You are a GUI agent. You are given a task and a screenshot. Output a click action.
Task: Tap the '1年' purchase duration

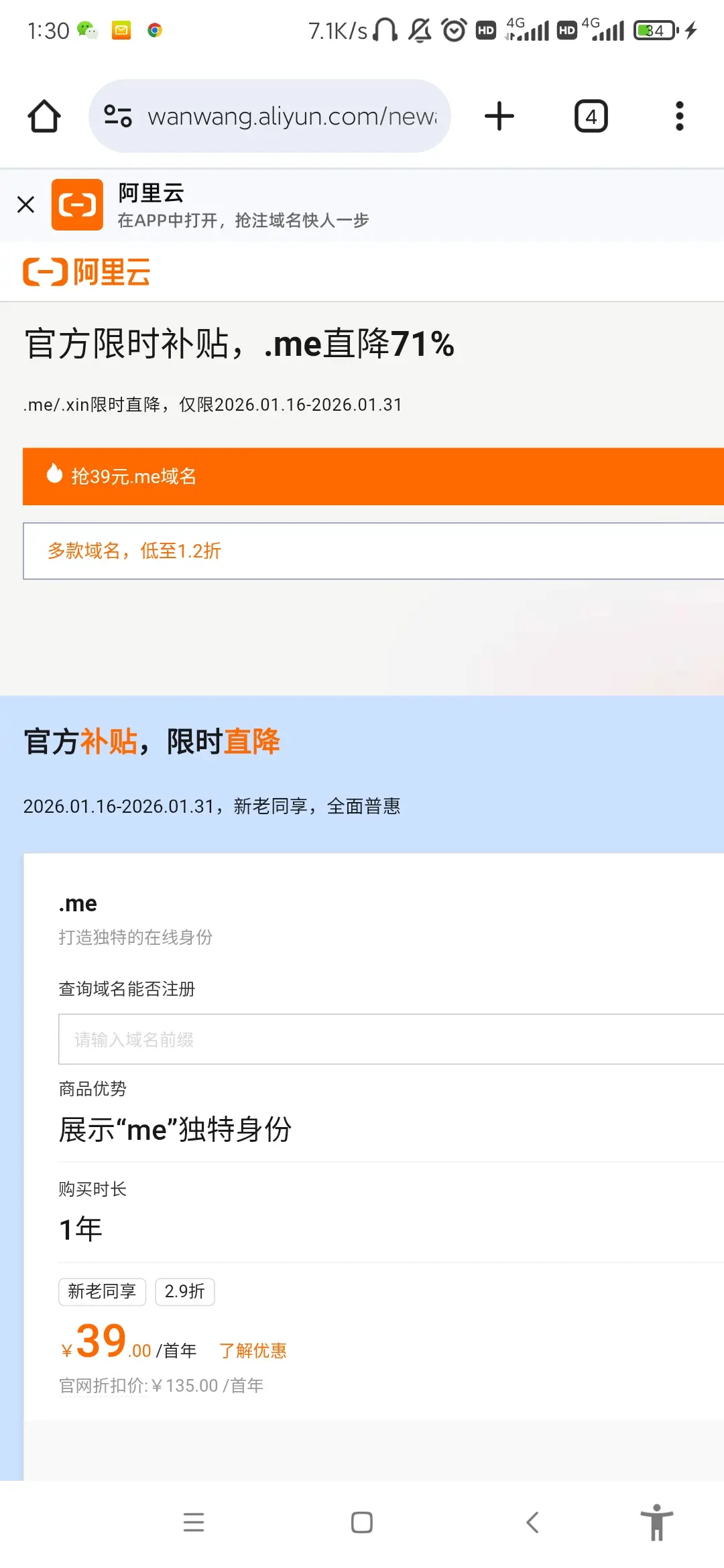click(x=80, y=1230)
